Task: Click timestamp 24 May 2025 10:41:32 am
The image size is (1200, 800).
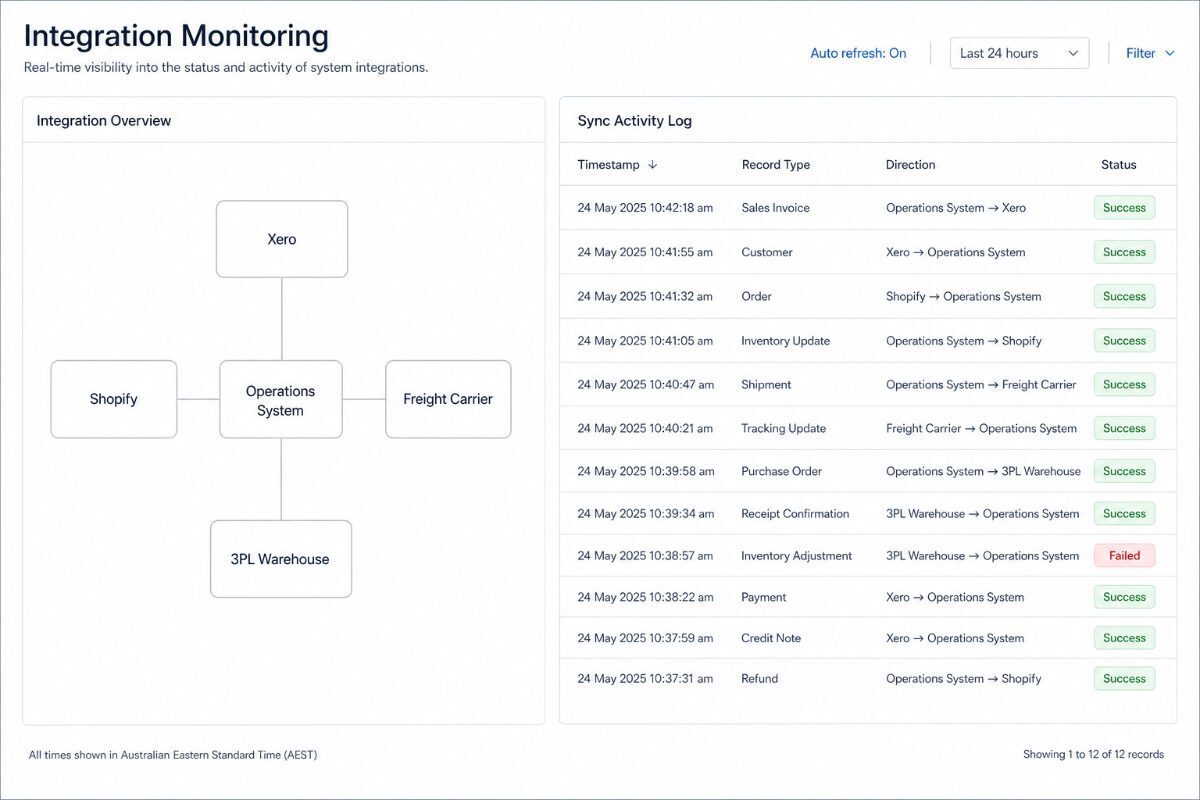Action: click(x=645, y=296)
